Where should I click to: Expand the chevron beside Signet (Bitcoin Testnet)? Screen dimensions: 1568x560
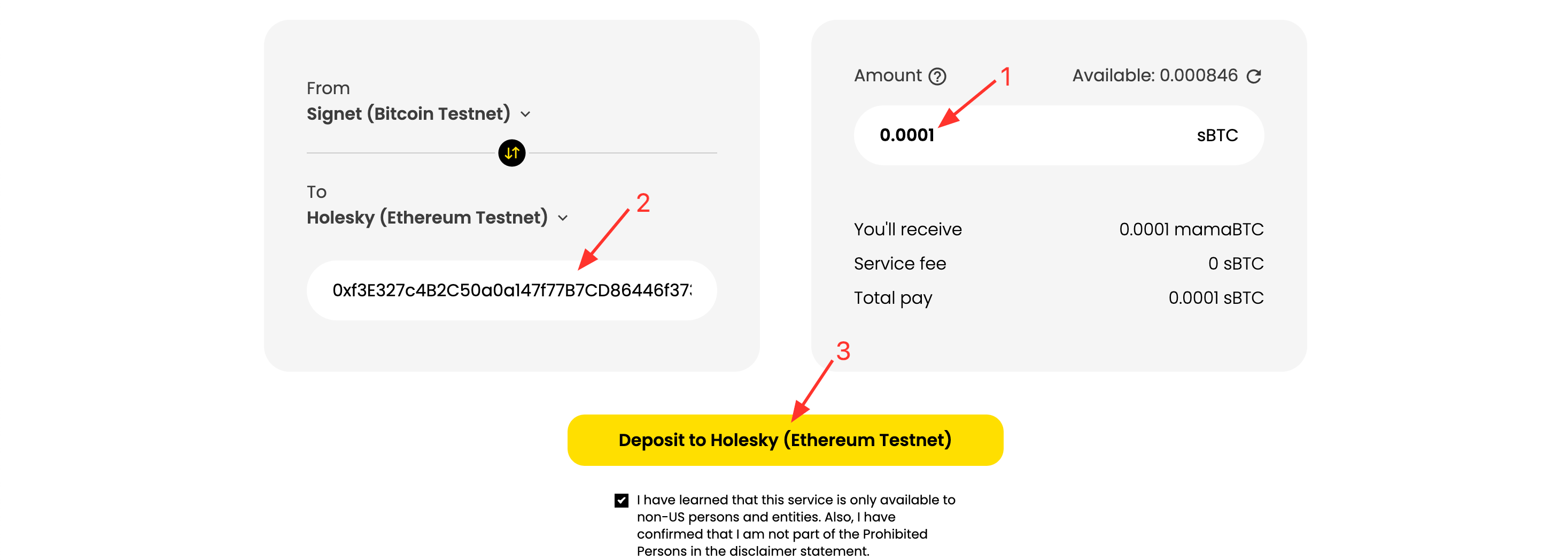tap(525, 114)
